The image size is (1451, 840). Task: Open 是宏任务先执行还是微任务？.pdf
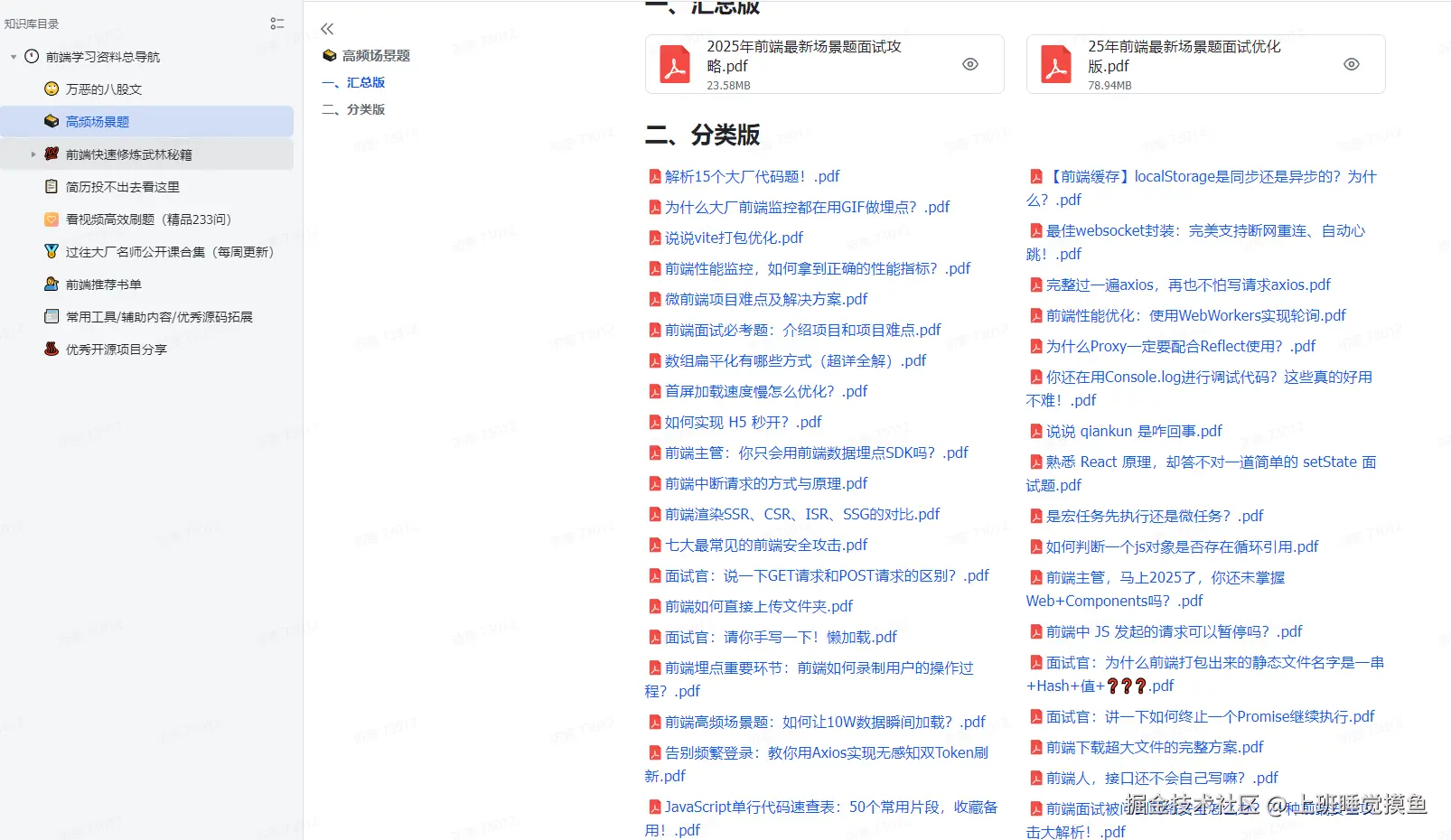click(1155, 516)
